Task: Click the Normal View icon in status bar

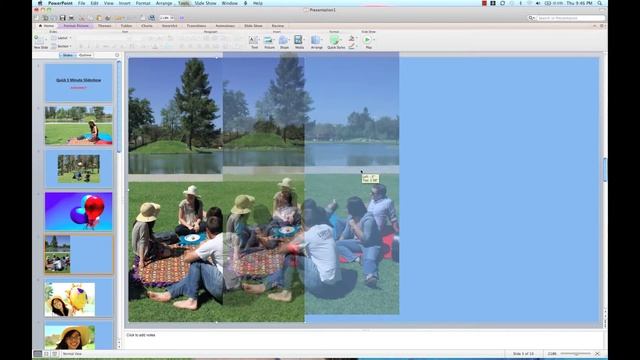Action: (38, 354)
